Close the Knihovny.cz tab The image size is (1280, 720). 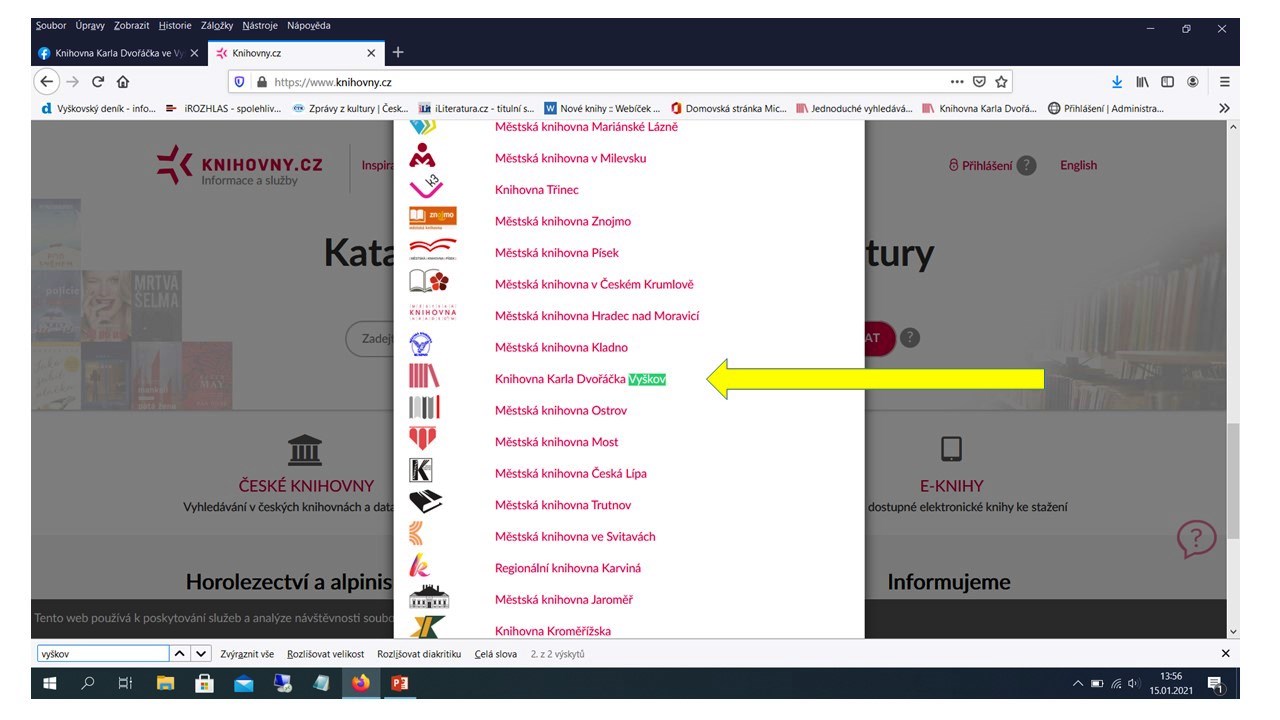[x=372, y=53]
